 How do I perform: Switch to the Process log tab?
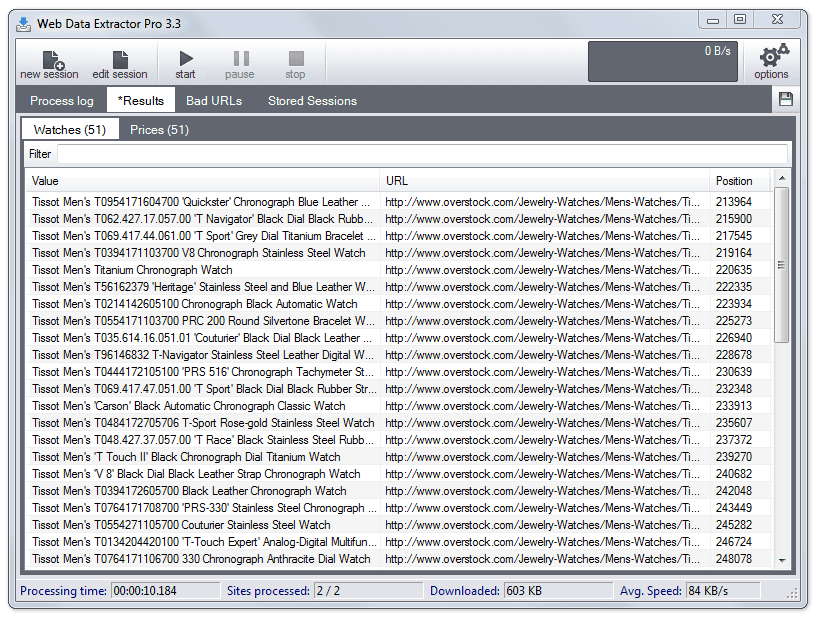[x=61, y=100]
